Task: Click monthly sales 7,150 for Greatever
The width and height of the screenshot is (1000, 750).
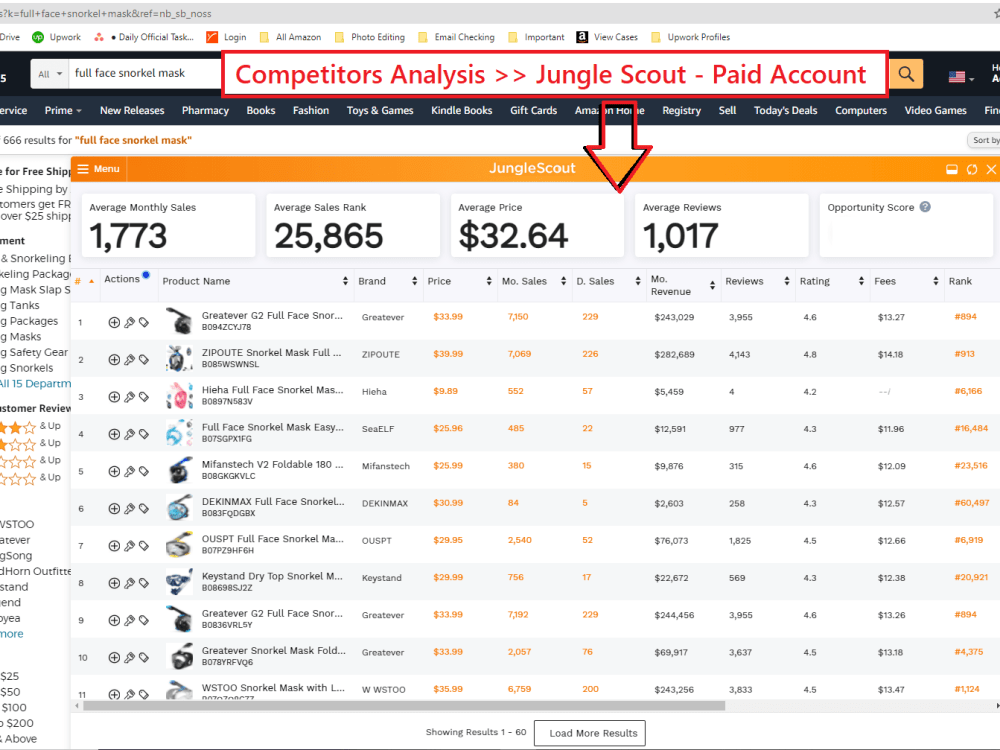Action: point(518,316)
